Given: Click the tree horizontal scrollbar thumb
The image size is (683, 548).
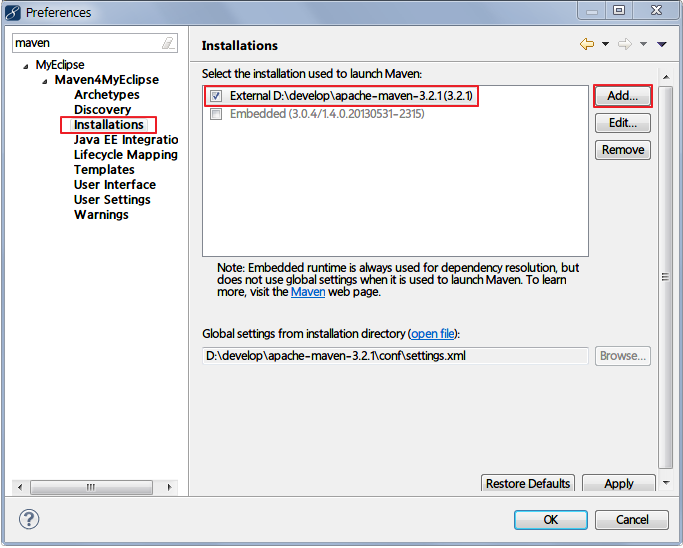Looking at the screenshot, I should (x=91, y=487).
